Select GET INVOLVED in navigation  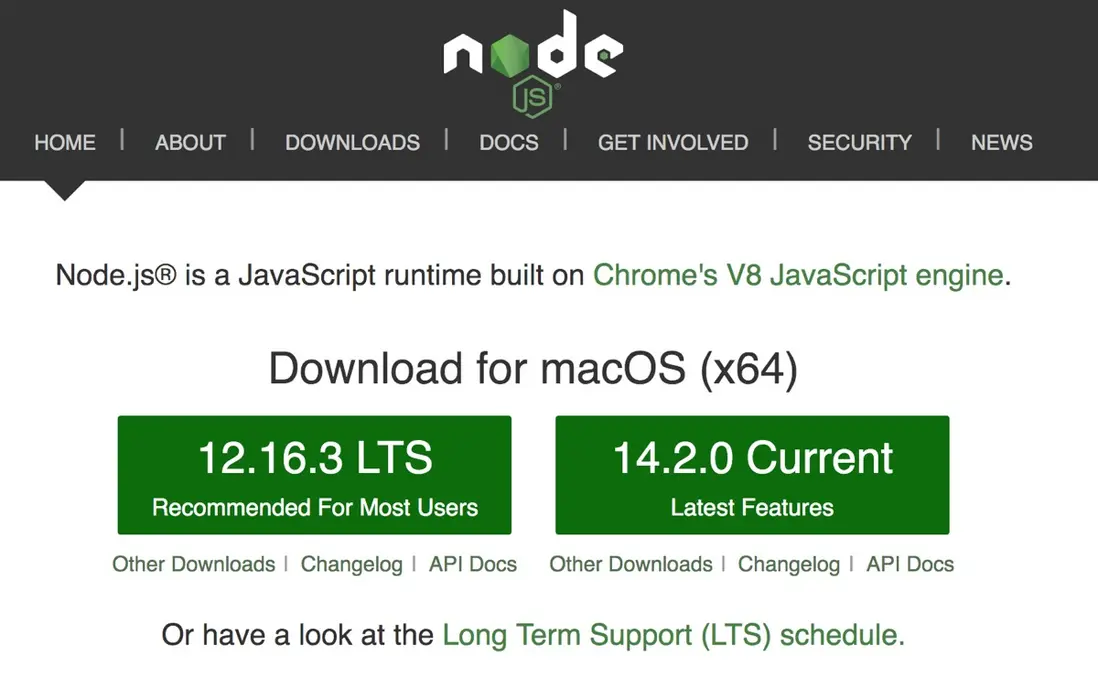click(x=672, y=142)
